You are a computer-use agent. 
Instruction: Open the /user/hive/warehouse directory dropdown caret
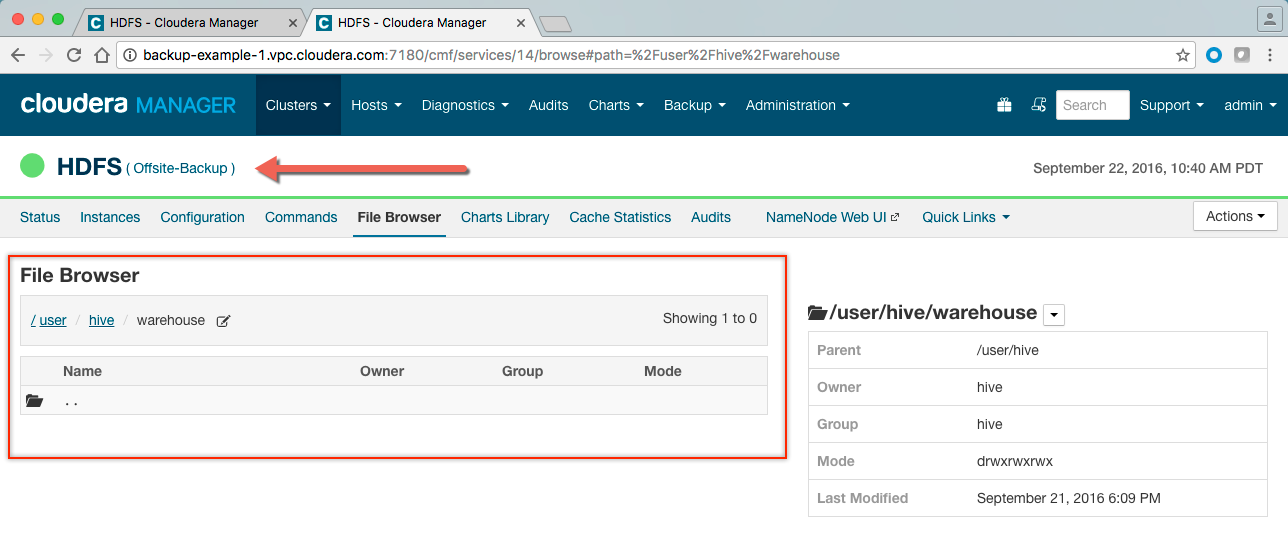tap(1054, 315)
